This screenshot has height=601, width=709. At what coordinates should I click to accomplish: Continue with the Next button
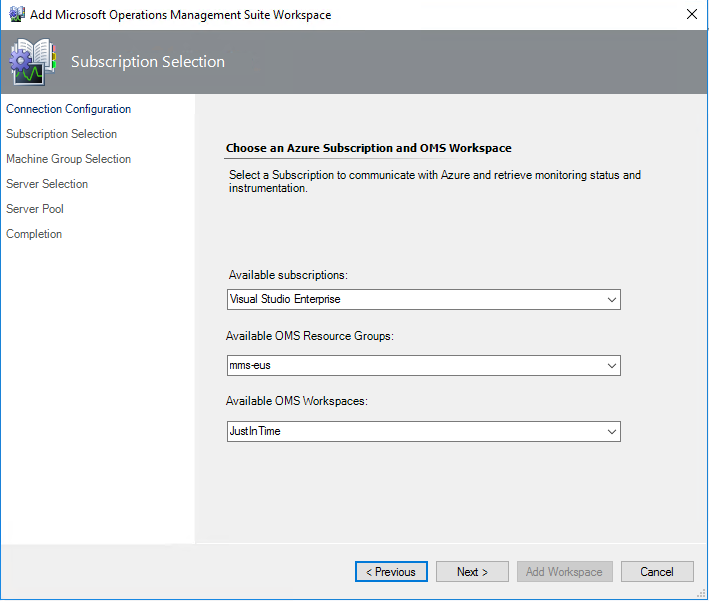coord(472,572)
